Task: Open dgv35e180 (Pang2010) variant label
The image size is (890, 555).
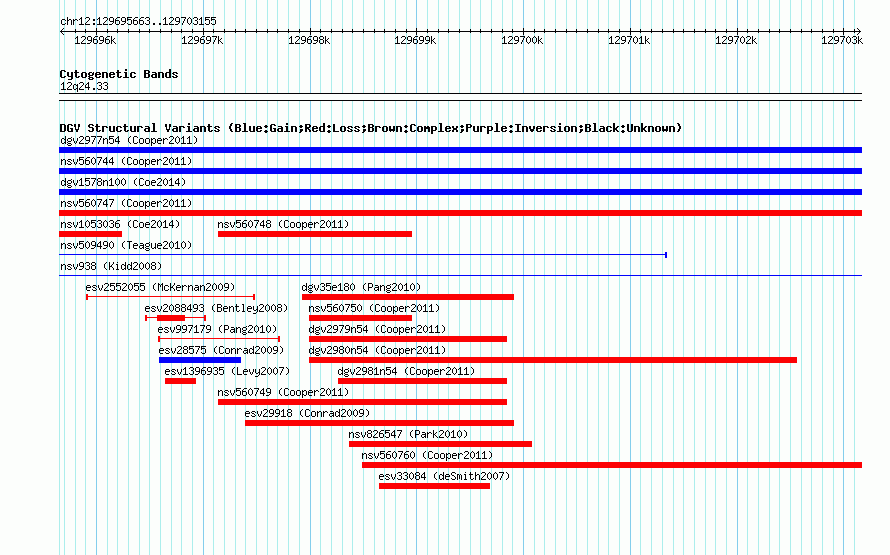Action: (361, 287)
